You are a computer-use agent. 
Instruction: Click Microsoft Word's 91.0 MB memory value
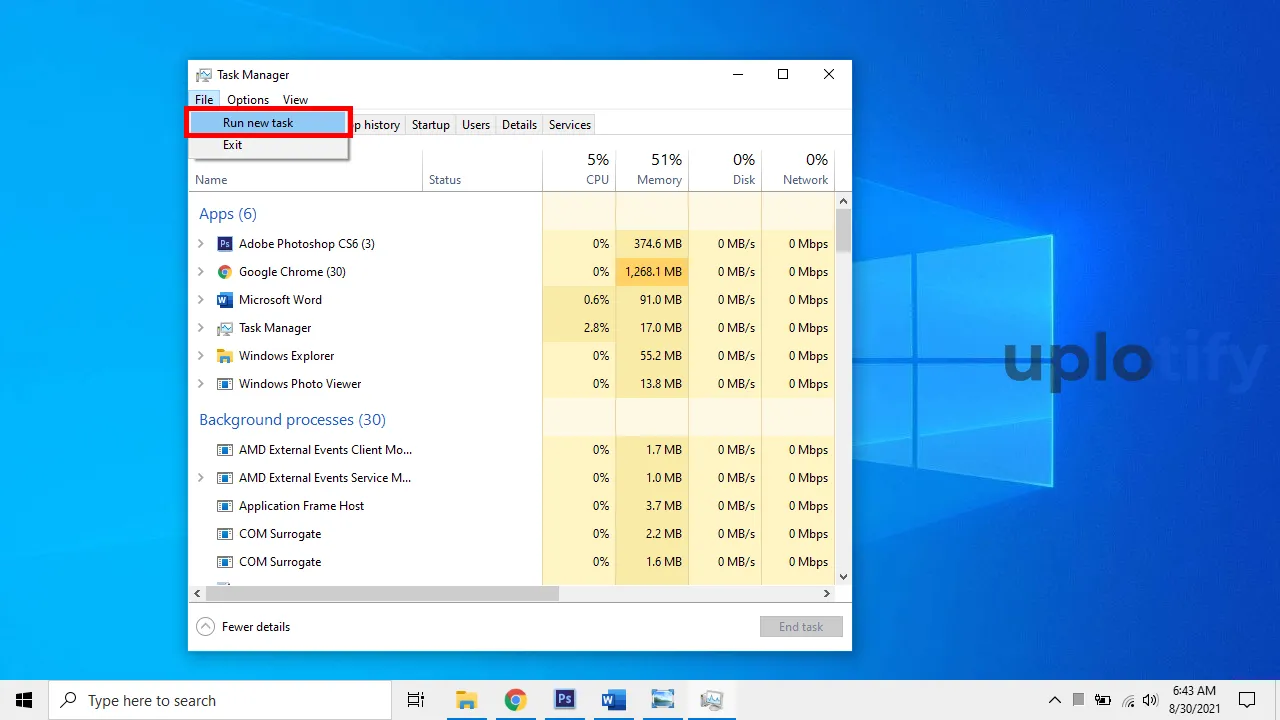tap(661, 300)
